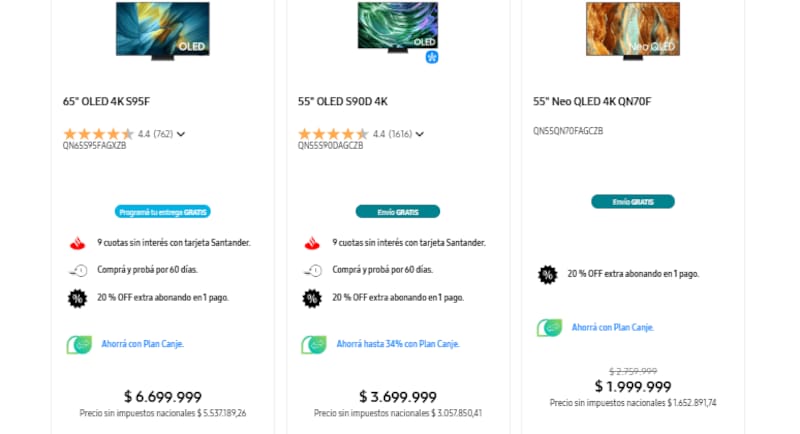Click 60-day trial icon under 65" OLED S95F
800x434 pixels.
coord(77,270)
